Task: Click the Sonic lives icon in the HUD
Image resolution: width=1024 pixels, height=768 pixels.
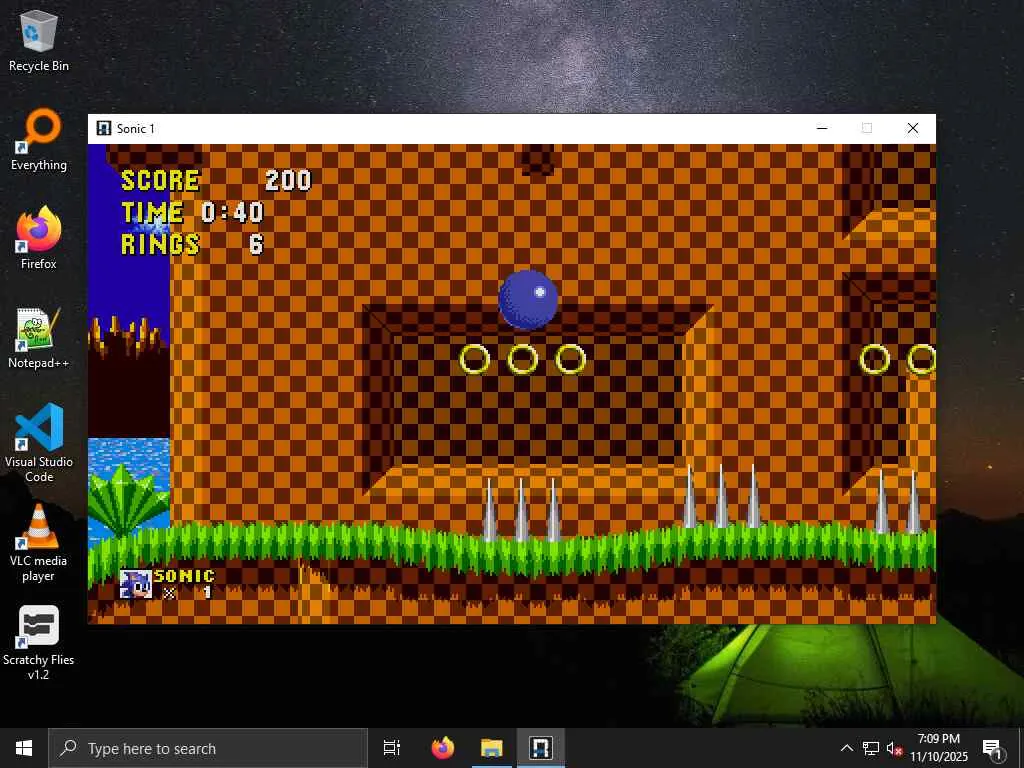Action: pos(136,584)
